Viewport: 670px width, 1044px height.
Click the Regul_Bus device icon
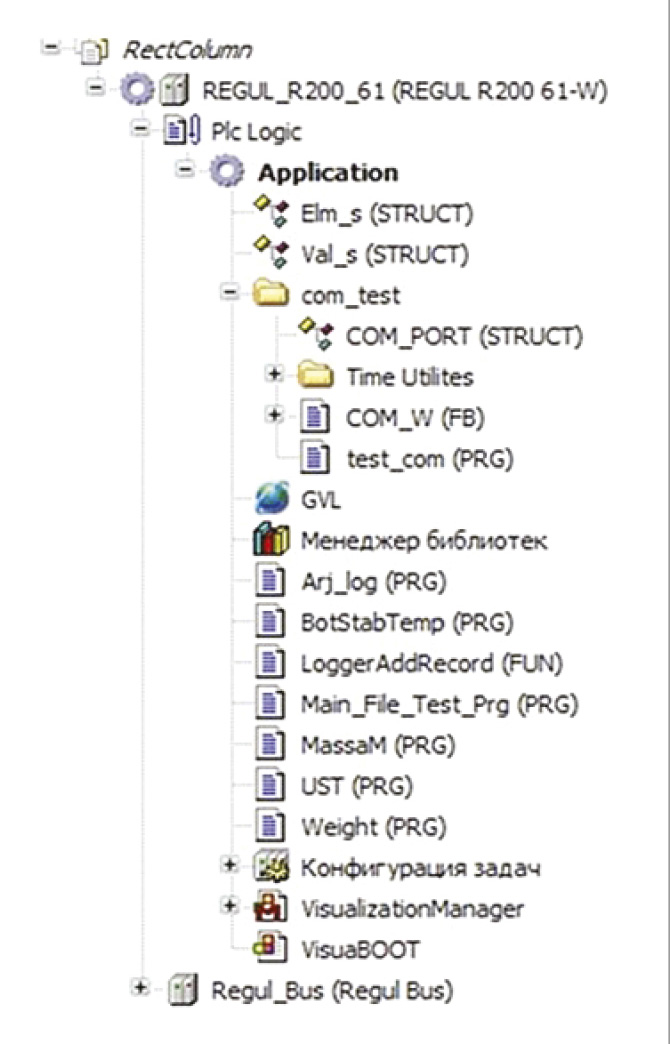[182, 989]
